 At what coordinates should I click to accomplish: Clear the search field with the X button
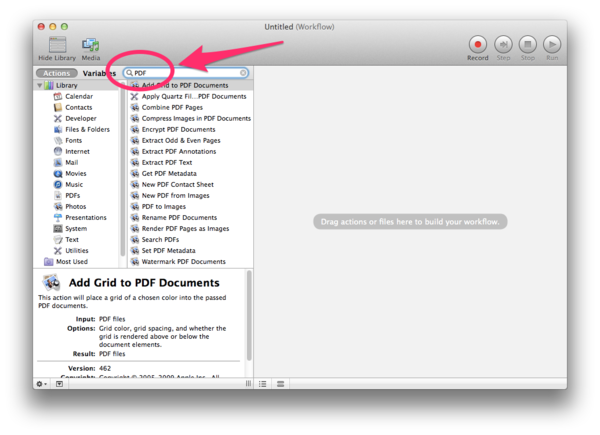point(243,73)
